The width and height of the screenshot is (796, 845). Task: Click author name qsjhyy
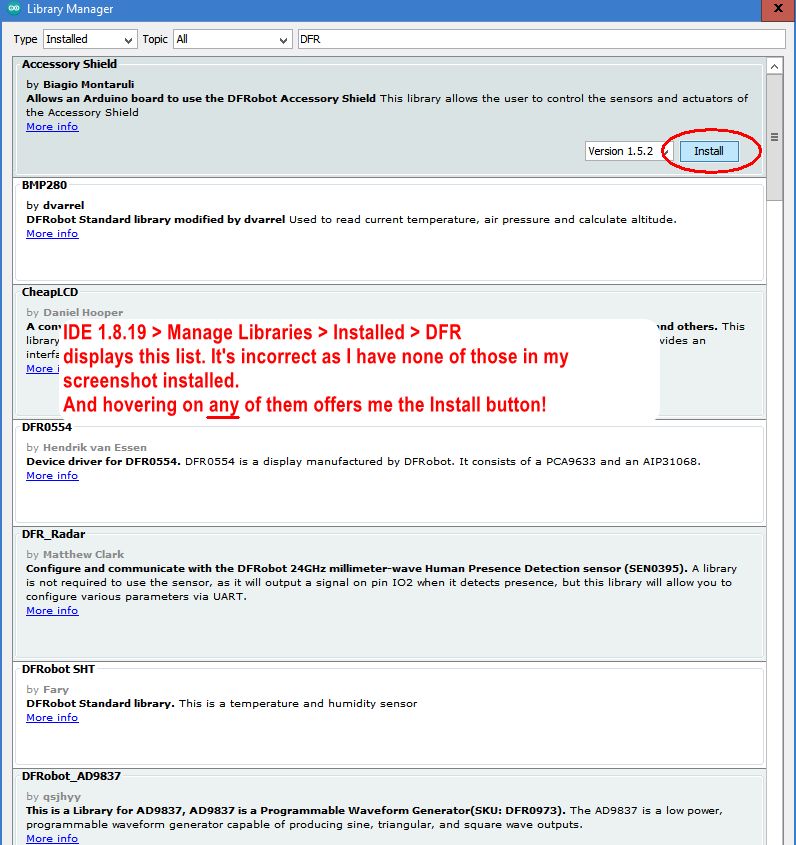click(62, 796)
